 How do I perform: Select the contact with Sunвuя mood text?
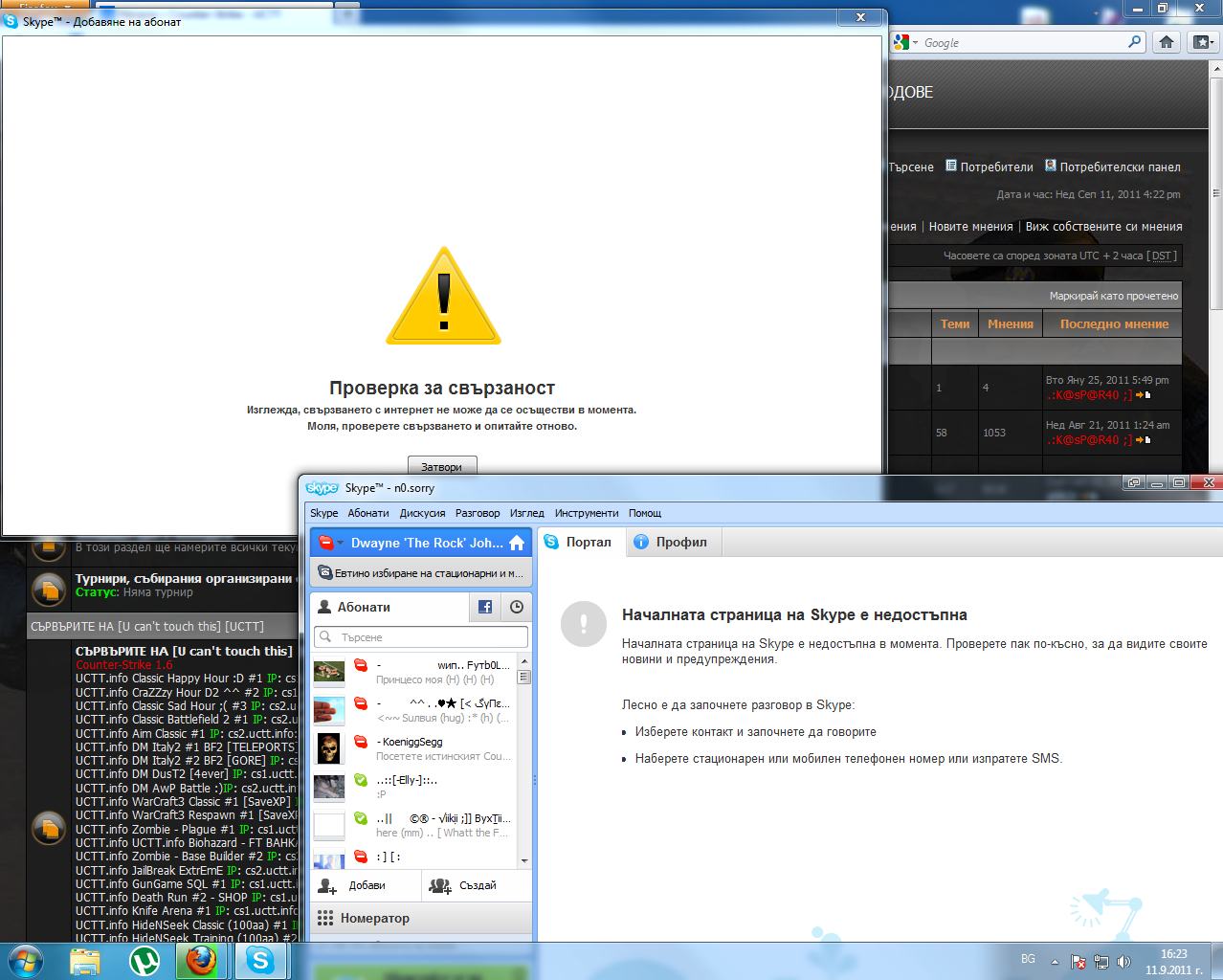tap(415, 710)
